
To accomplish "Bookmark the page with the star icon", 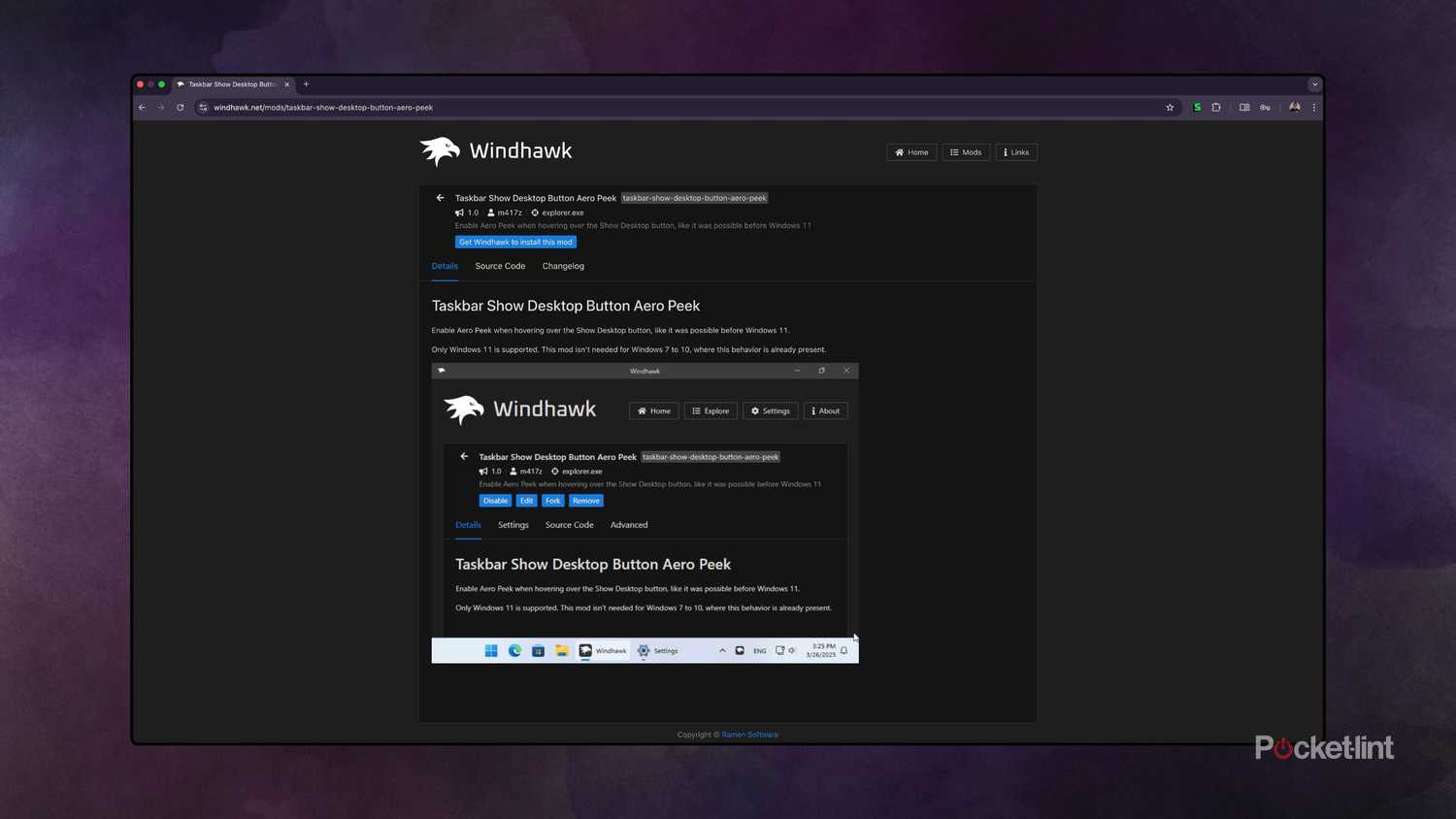I will click(1169, 108).
